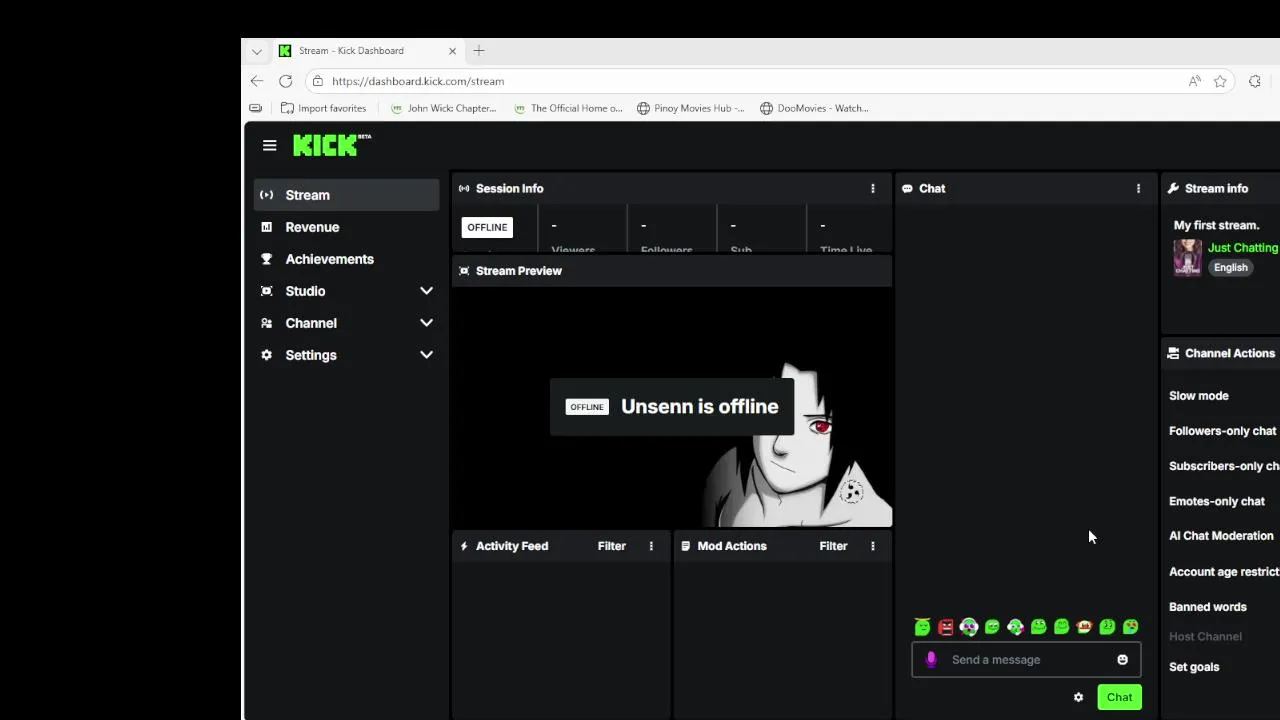
Task: Insert the laughing brown-haired emote
Action: click(x=1084, y=627)
